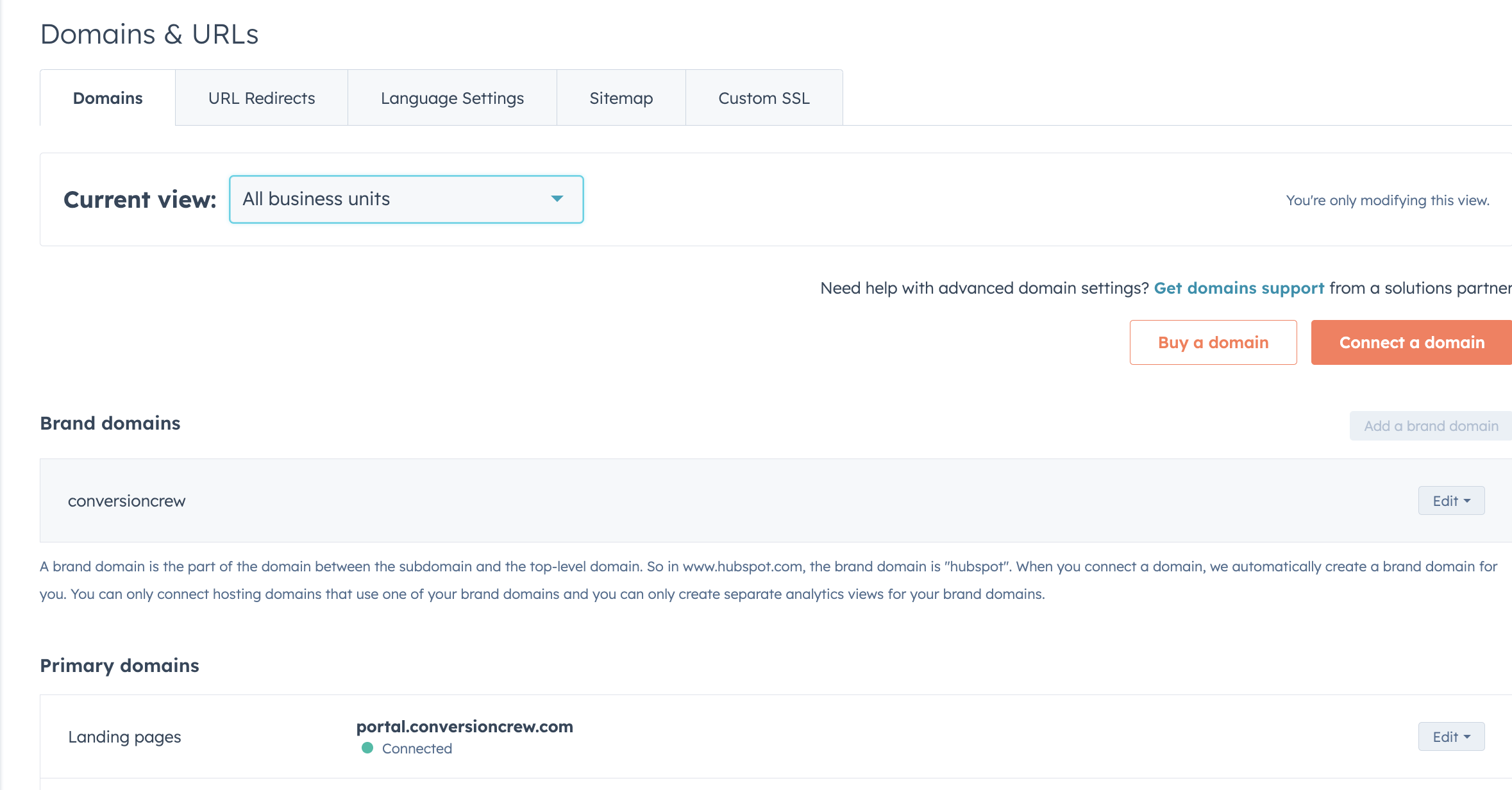The image size is (1512, 790).
Task: Switch to the Custom SSL tab
Action: click(763, 97)
